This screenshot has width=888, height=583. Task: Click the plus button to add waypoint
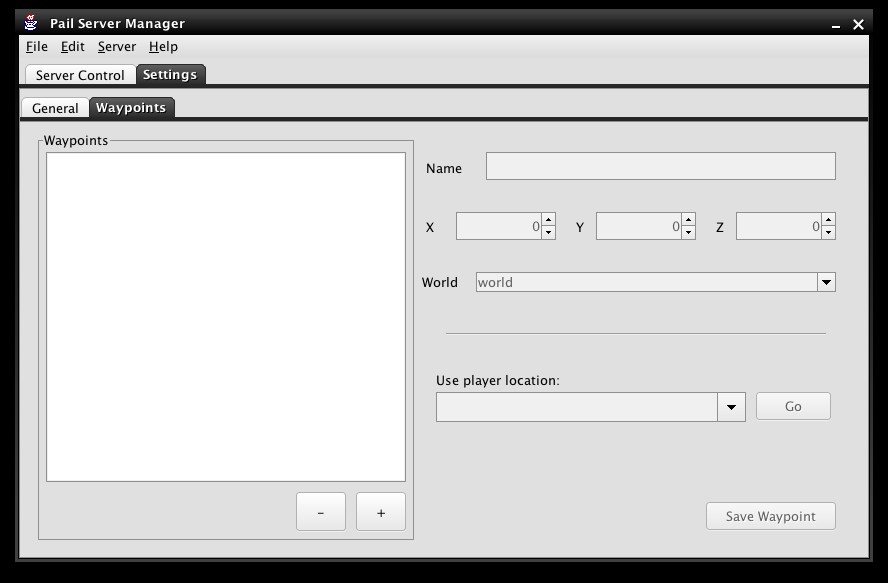click(381, 512)
